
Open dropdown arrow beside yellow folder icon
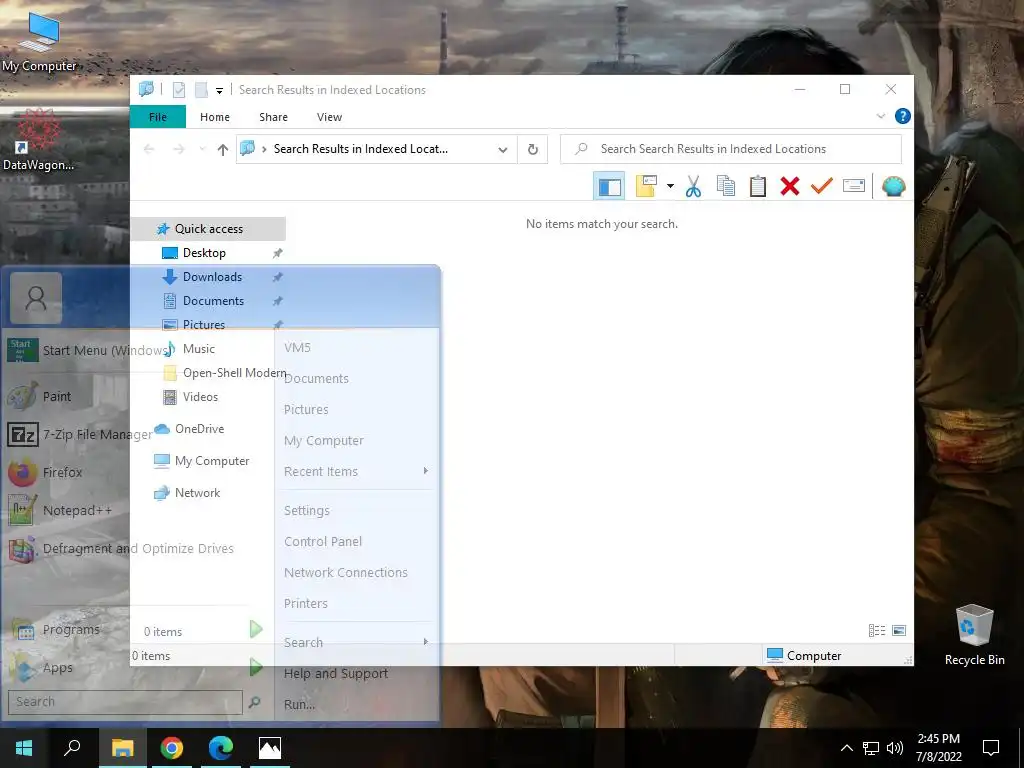point(670,187)
